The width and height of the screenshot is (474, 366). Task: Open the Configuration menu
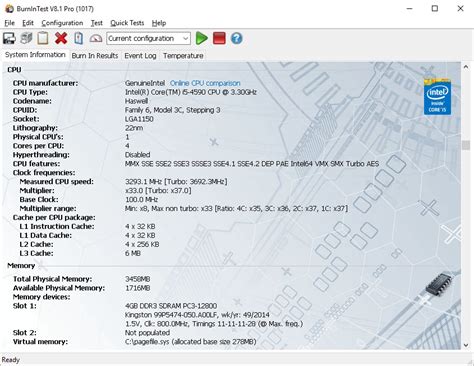62,23
